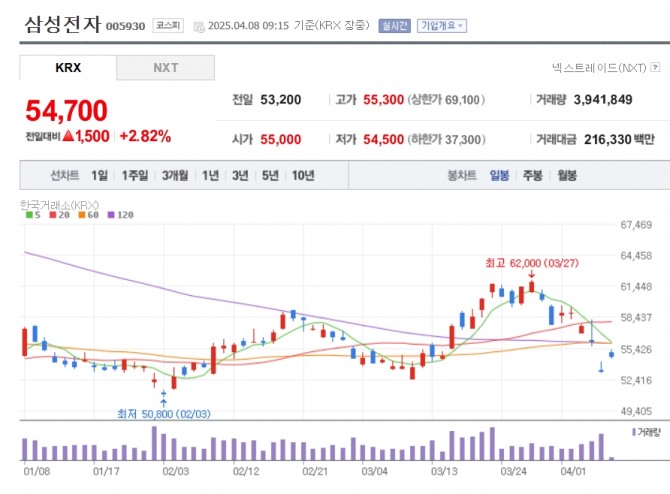Click the stock code 005930
Viewport: 670px width, 494px height.
(x=125, y=26)
